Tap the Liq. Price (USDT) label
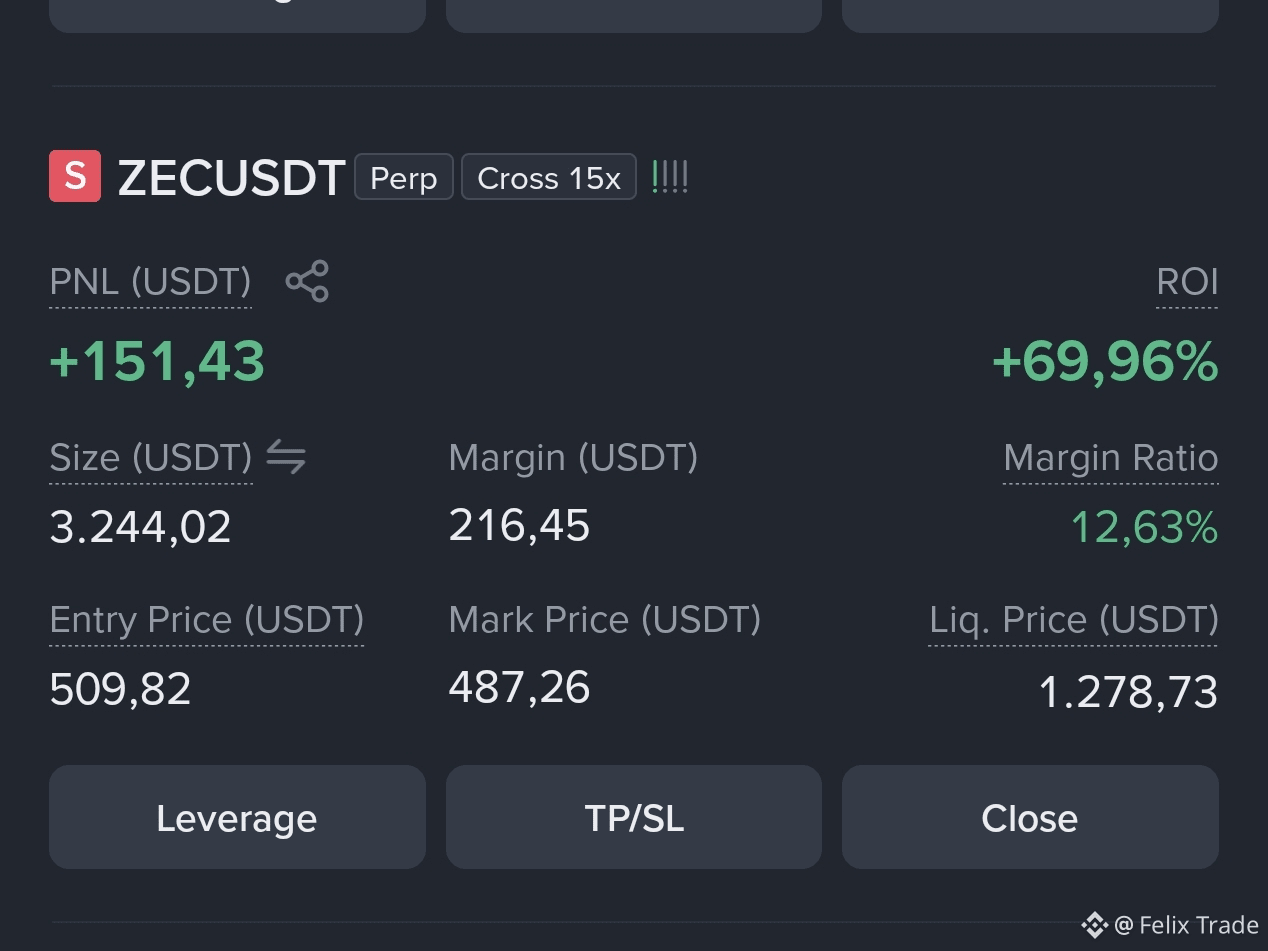This screenshot has width=1268, height=951. click(x=1074, y=620)
